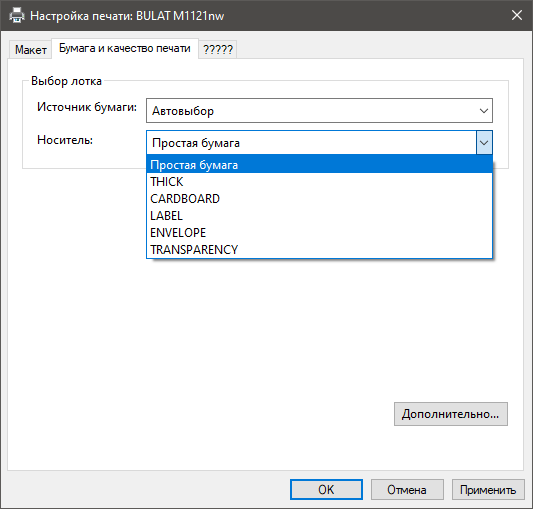This screenshot has width=533, height=509.
Task: Pick TRANSPARENCY from the Носитель list
Action: pyautogui.click(x=319, y=250)
